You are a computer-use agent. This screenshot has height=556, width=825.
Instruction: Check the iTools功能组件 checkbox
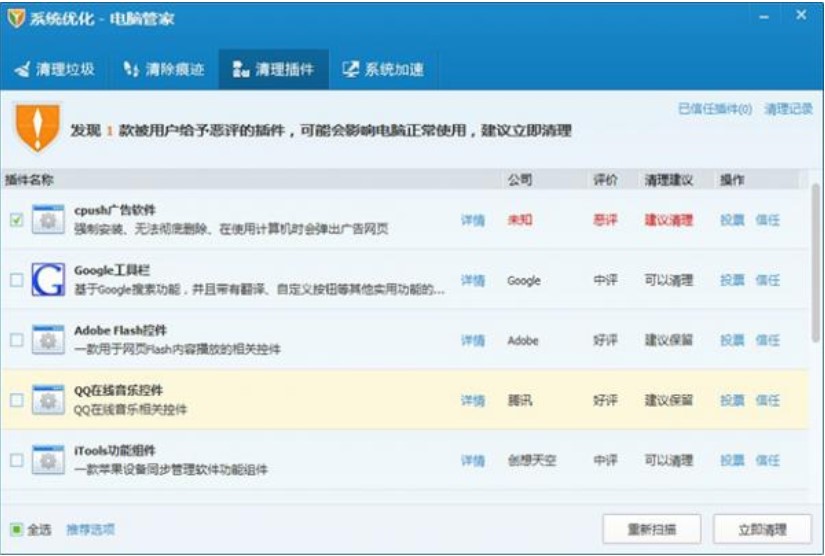coord(16,460)
